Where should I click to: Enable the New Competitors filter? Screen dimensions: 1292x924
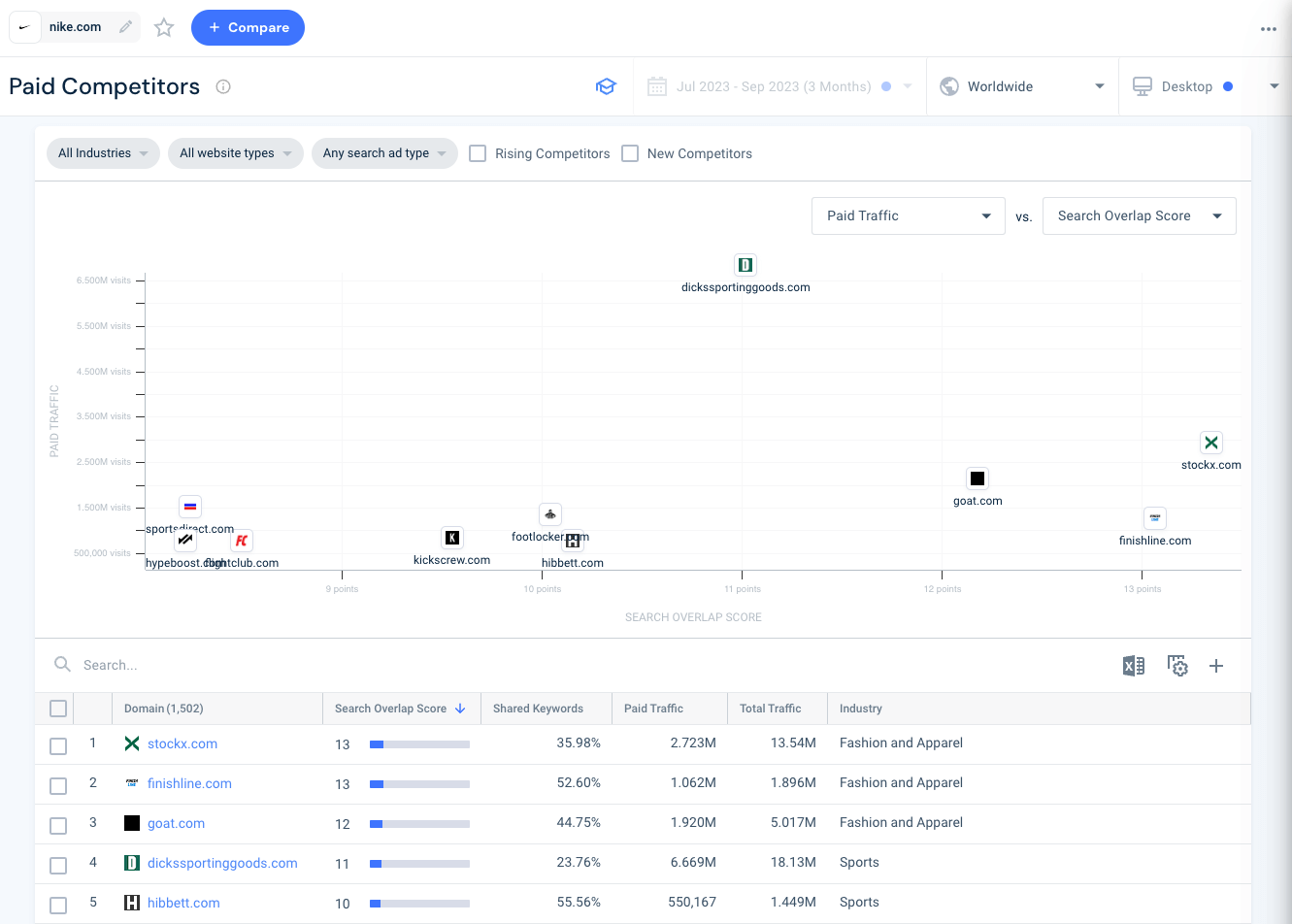629,153
